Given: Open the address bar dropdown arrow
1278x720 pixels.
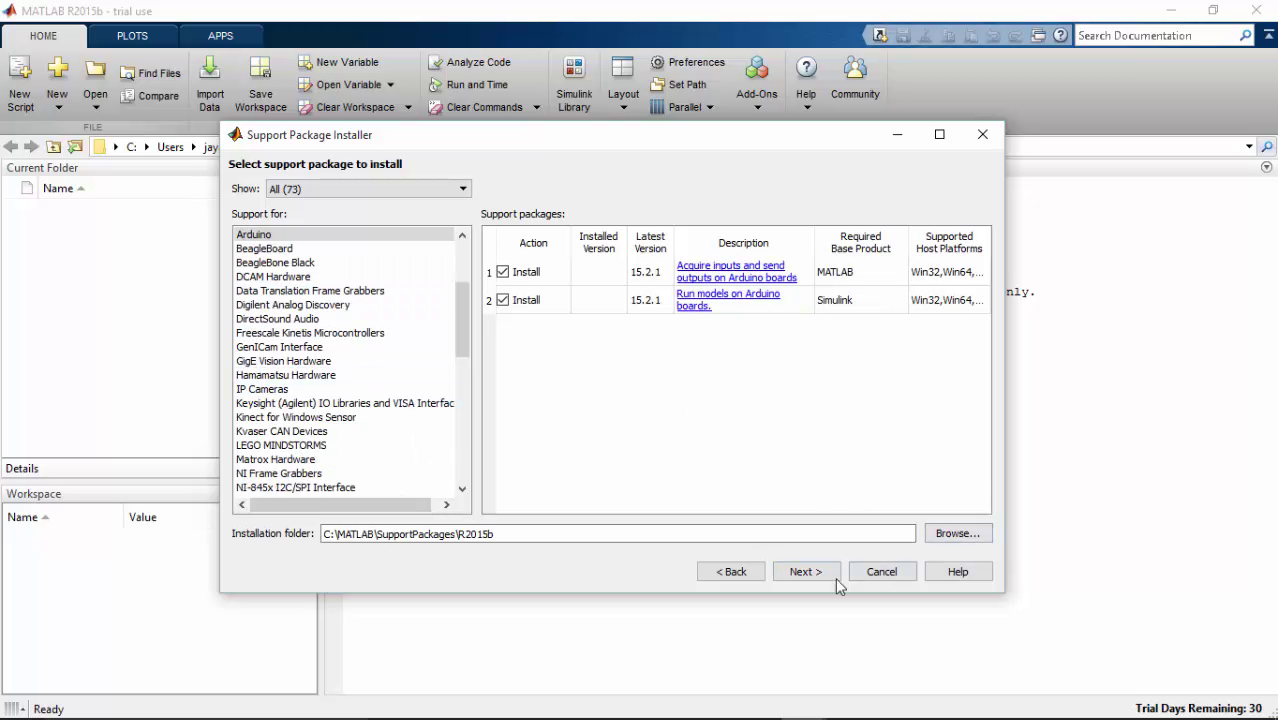Looking at the screenshot, I should [1249, 147].
